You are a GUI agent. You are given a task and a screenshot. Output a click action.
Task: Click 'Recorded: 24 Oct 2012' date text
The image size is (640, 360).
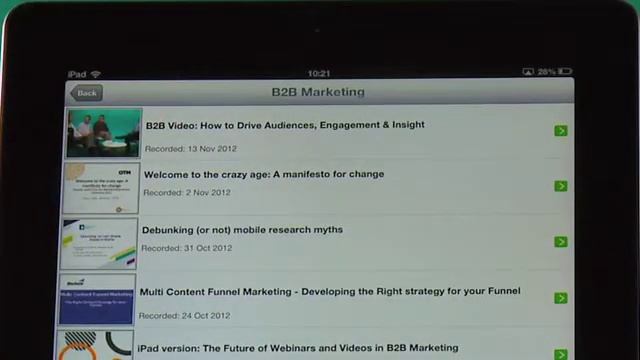coord(184,316)
